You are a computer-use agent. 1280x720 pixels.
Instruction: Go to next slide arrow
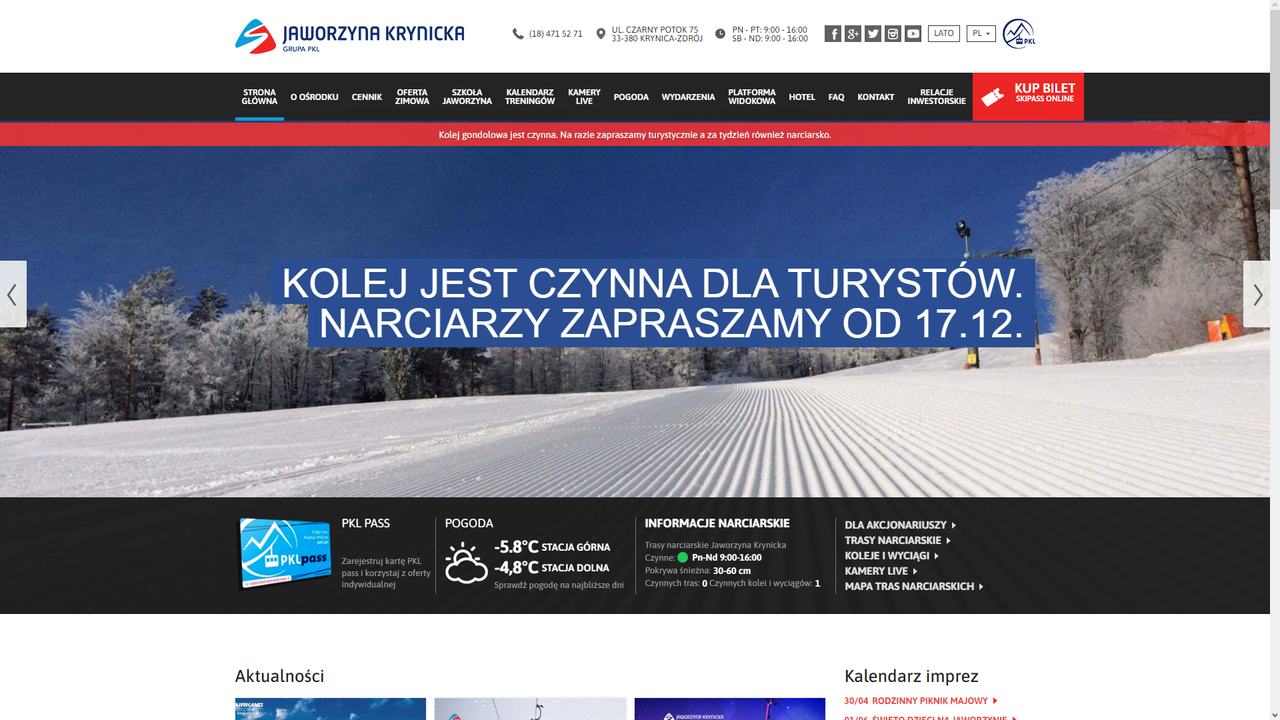click(x=1257, y=294)
